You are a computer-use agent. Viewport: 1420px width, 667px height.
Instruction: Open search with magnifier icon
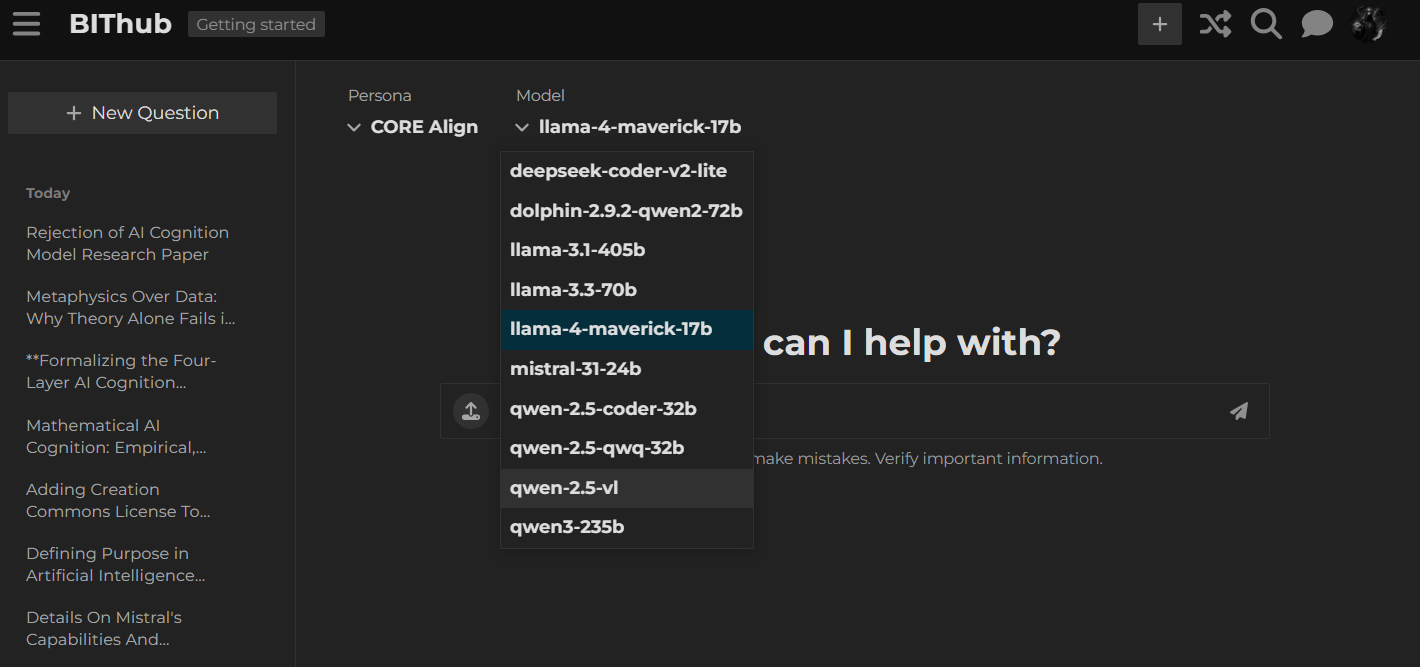[x=1266, y=24]
